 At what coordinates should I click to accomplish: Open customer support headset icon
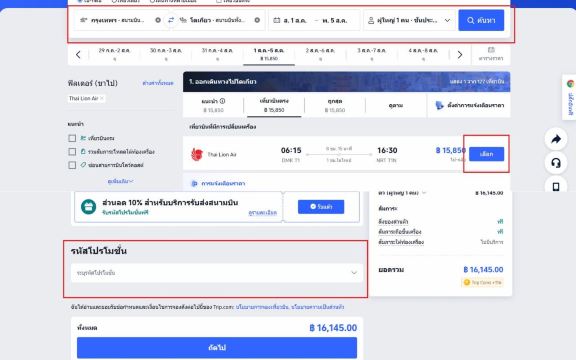556,163
